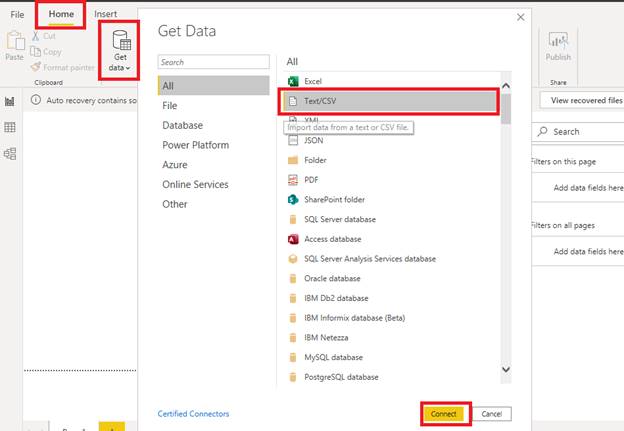Choose the Online Services category
This screenshot has width=624, height=431.
[195, 184]
